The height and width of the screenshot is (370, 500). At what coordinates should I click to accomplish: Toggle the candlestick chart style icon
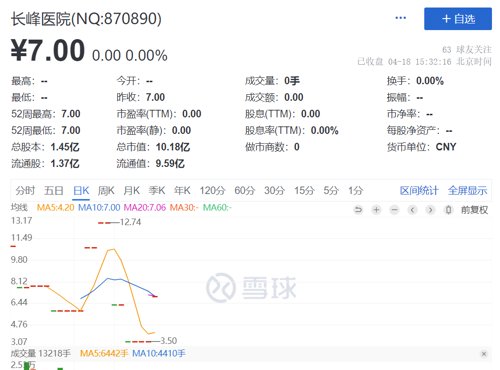[x=449, y=210]
